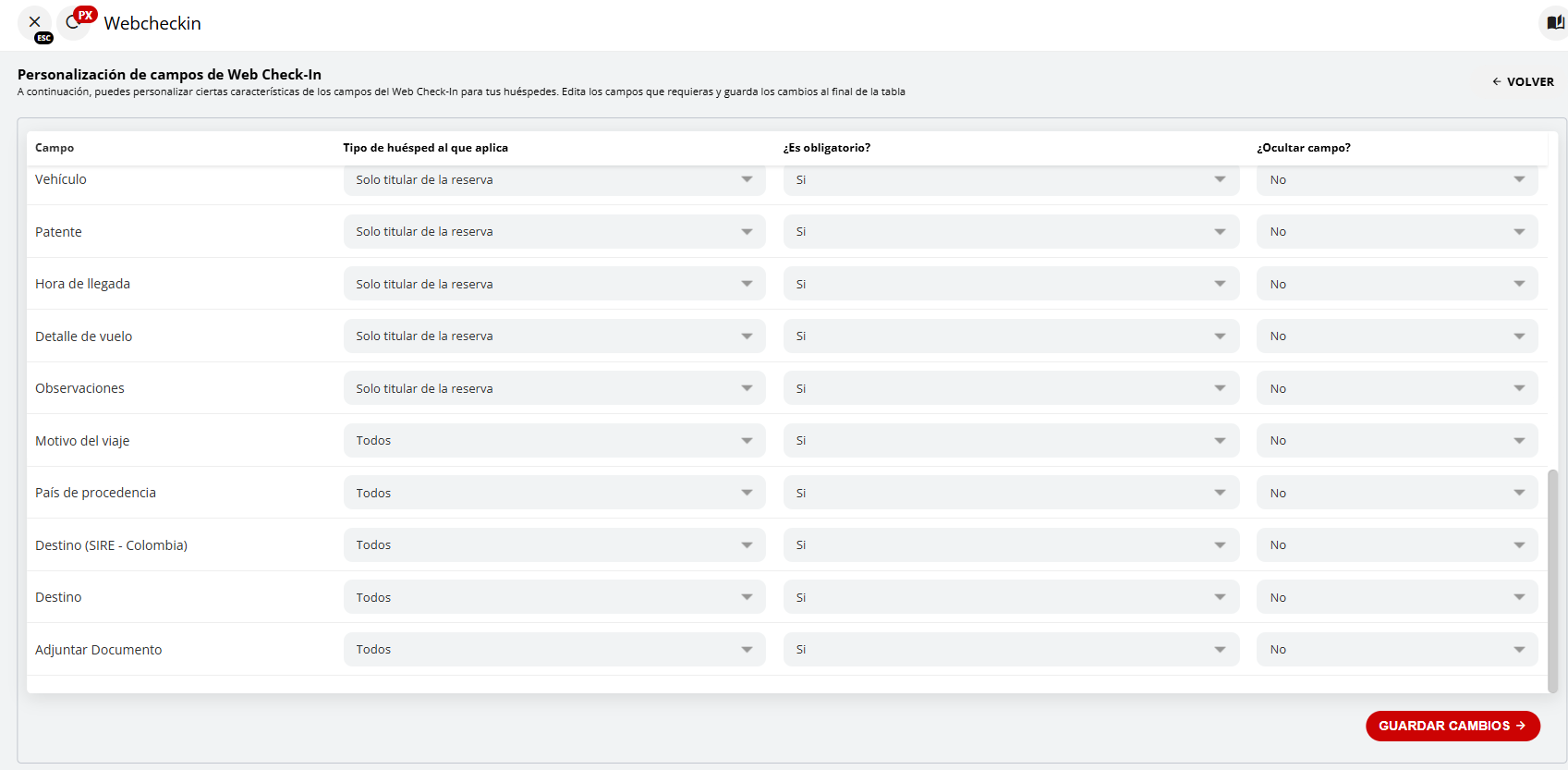Expand Ocultar campo dropdown for País de procedencia
This screenshot has height=770, width=1568.
click(x=1396, y=493)
